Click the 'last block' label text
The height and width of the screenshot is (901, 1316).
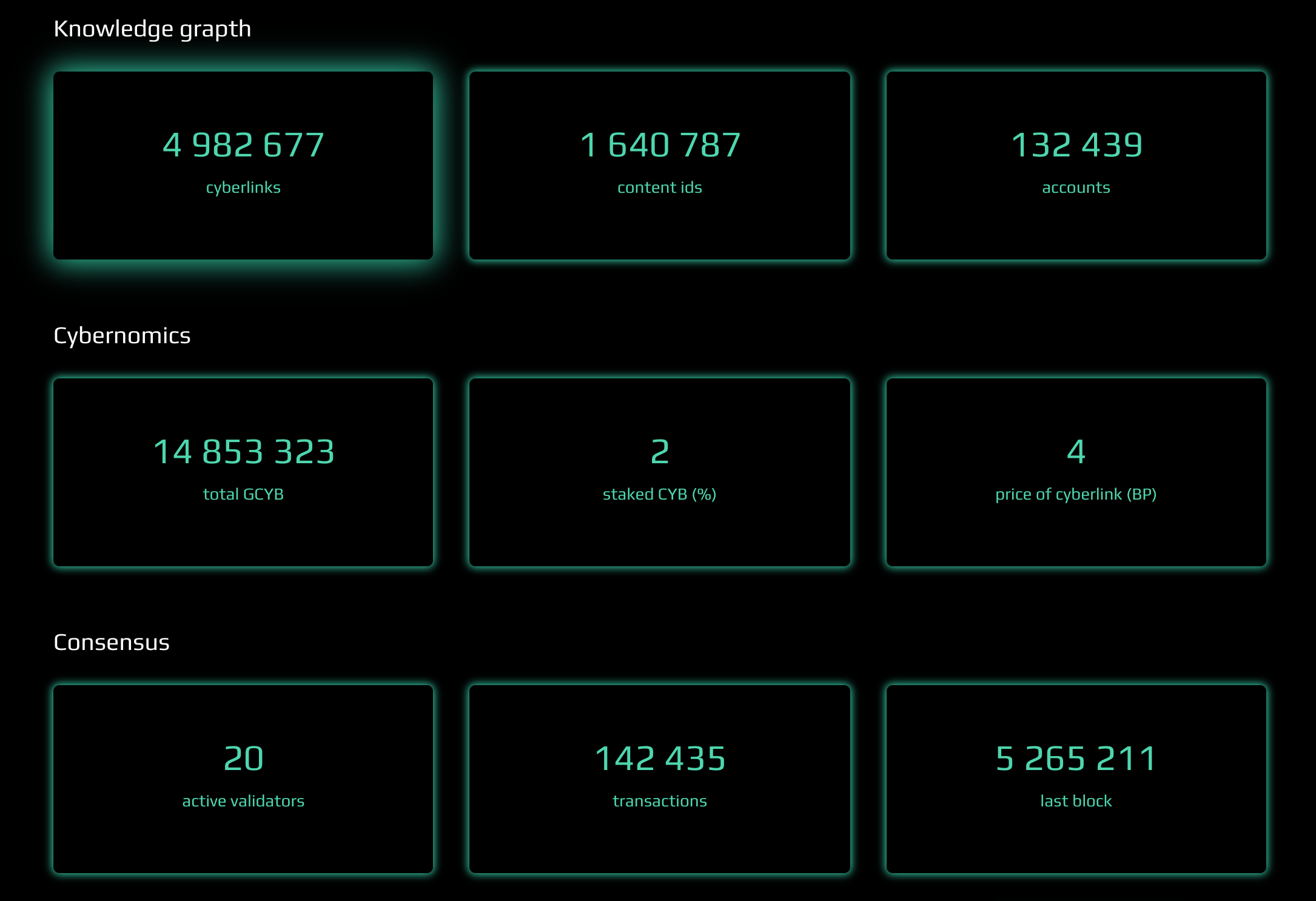tap(1076, 801)
